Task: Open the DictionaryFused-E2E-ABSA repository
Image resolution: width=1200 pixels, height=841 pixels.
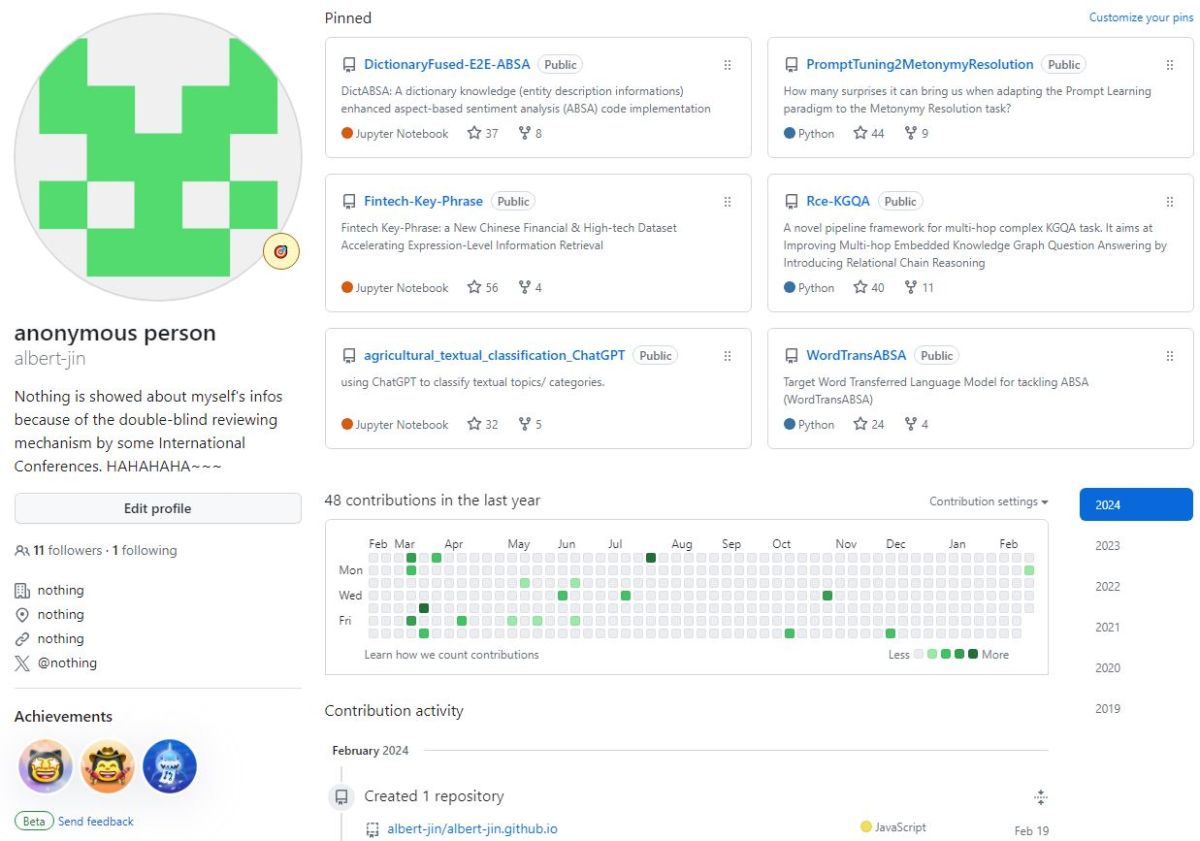Action: pyautogui.click(x=447, y=64)
